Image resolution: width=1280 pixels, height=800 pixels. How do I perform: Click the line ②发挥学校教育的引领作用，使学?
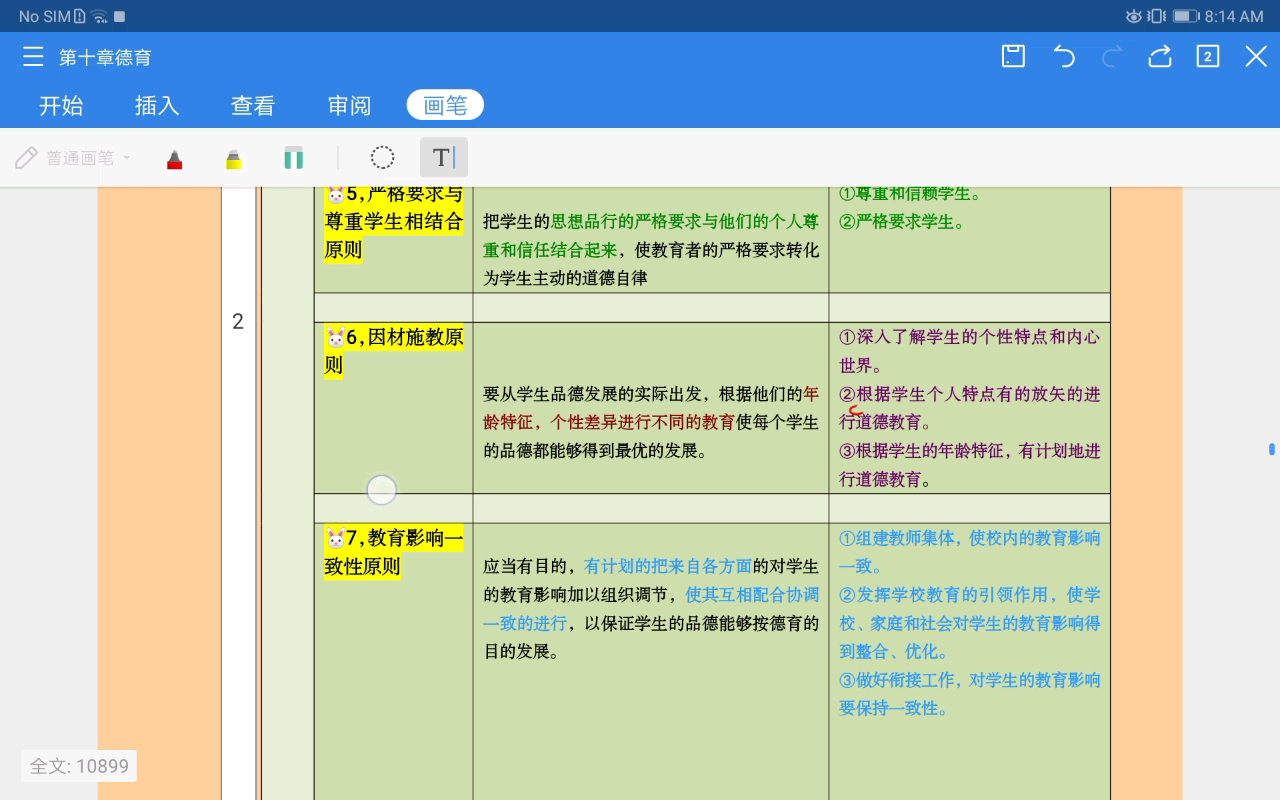(x=970, y=595)
